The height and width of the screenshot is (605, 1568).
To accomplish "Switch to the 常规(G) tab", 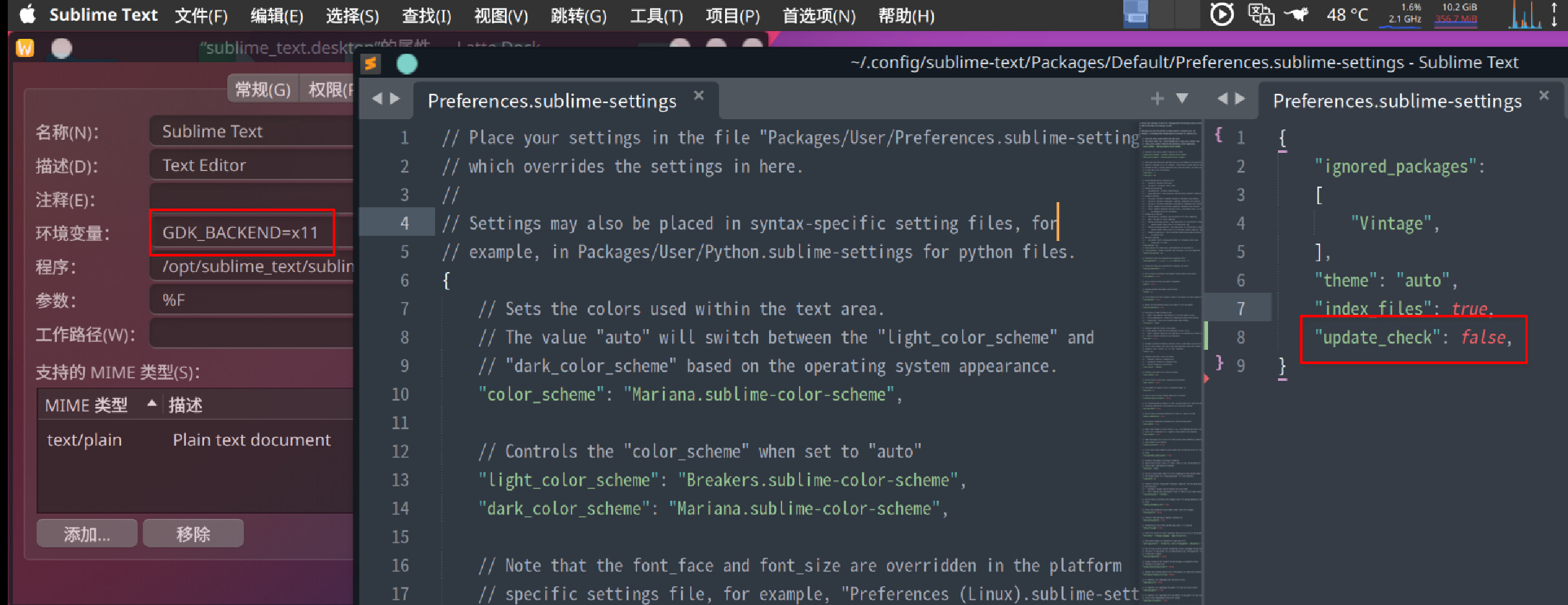I will tap(263, 89).
